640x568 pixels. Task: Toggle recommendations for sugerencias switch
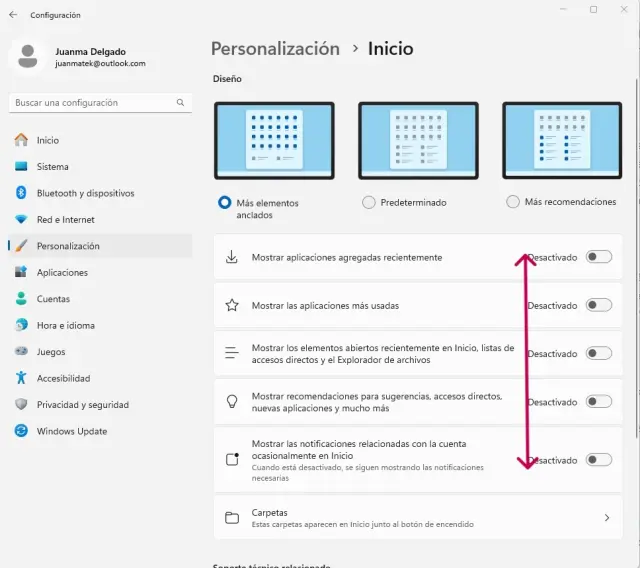click(598, 402)
